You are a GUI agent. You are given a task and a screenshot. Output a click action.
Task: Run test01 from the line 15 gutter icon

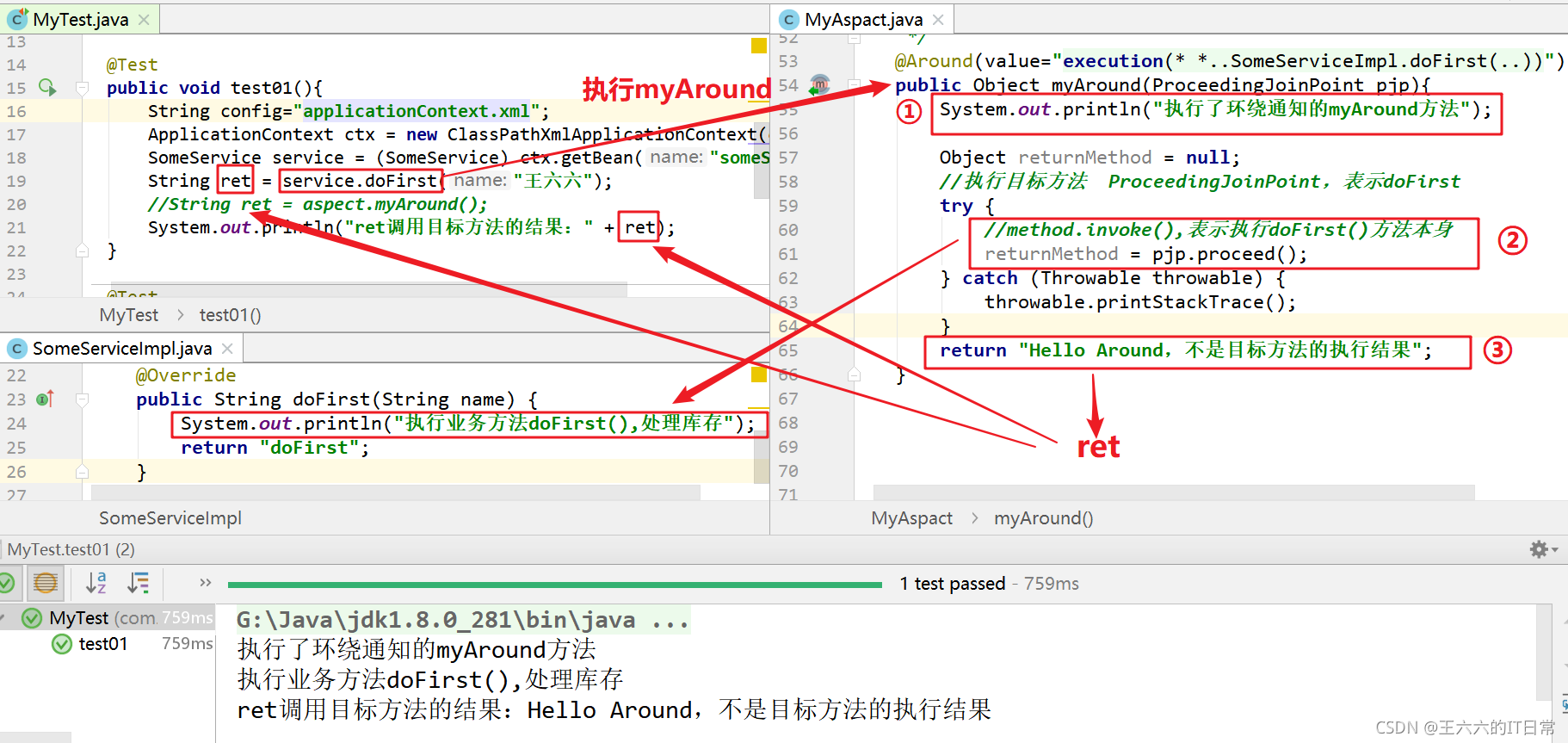(47, 87)
